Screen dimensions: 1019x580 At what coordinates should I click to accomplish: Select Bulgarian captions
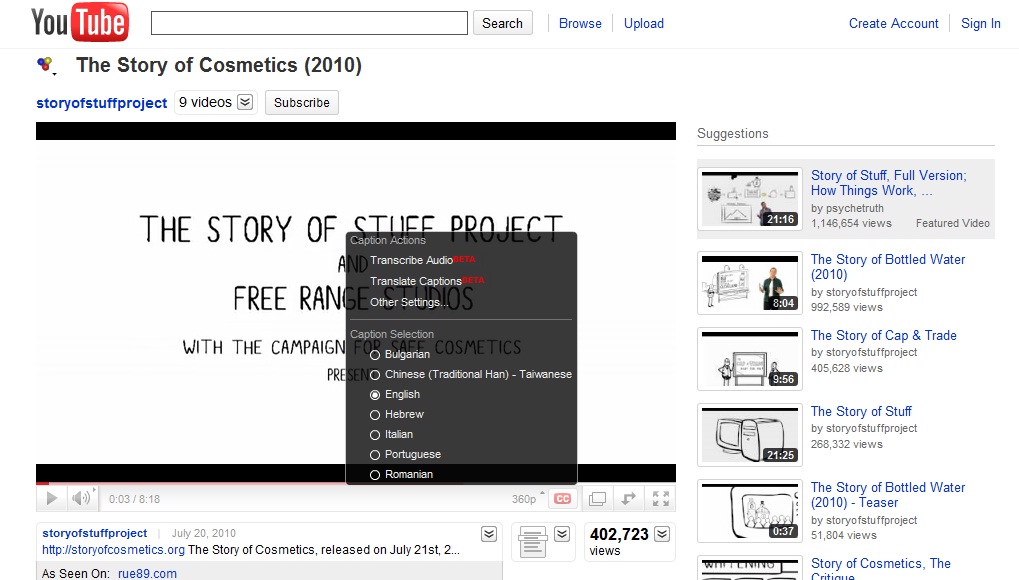[400, 354]
